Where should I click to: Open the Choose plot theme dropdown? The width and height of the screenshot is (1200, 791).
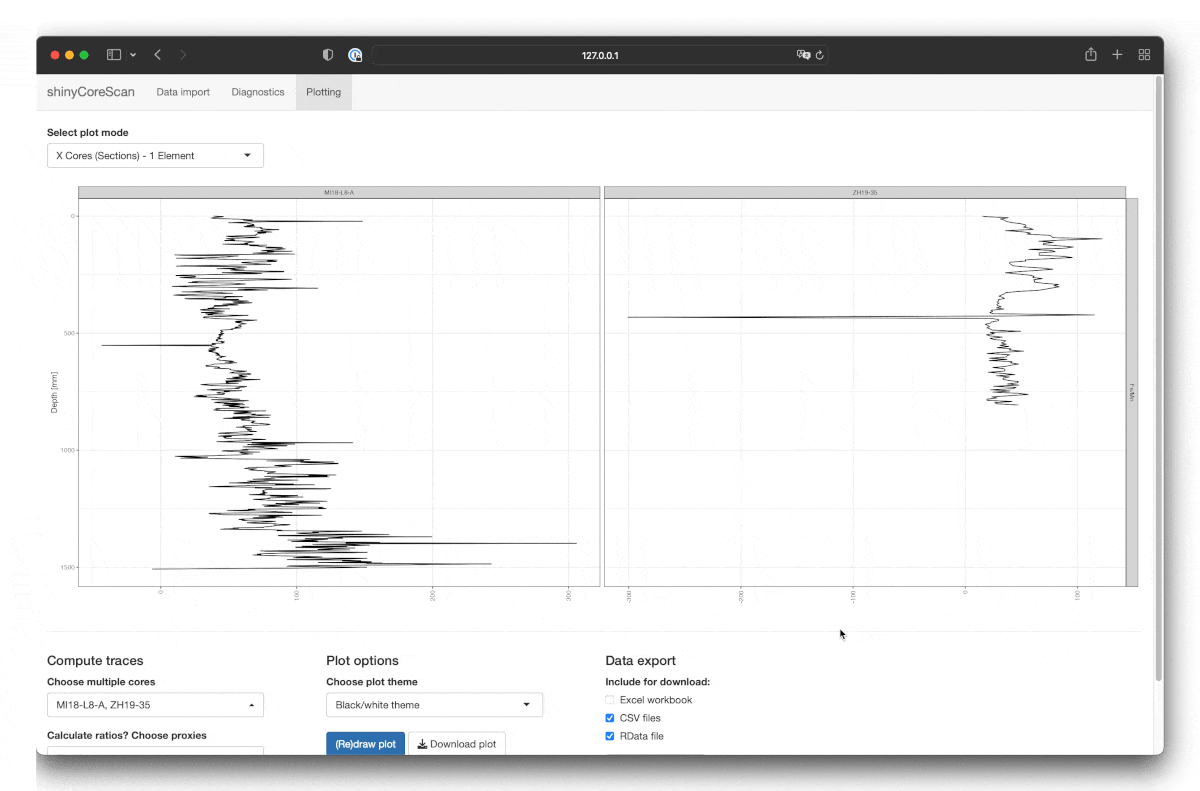pos(434,705)
